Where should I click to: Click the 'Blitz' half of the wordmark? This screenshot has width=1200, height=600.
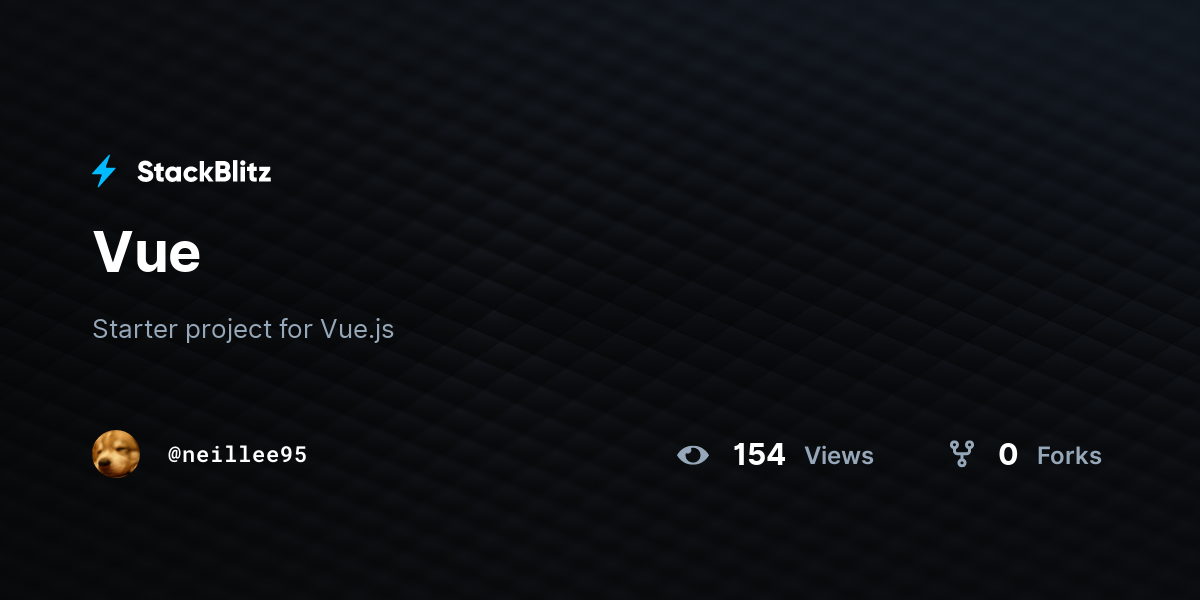[x=238, y=172]
